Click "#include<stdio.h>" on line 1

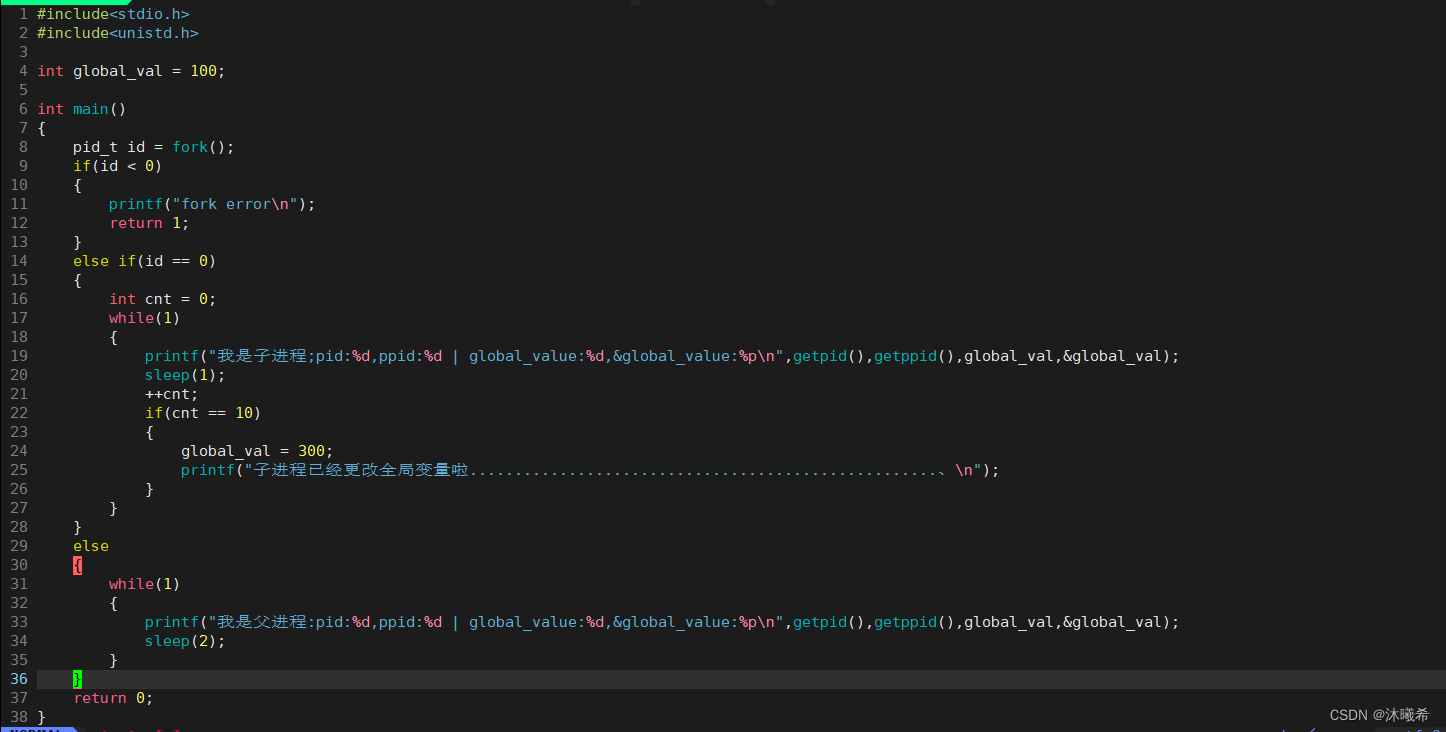(x=113, y=14)
